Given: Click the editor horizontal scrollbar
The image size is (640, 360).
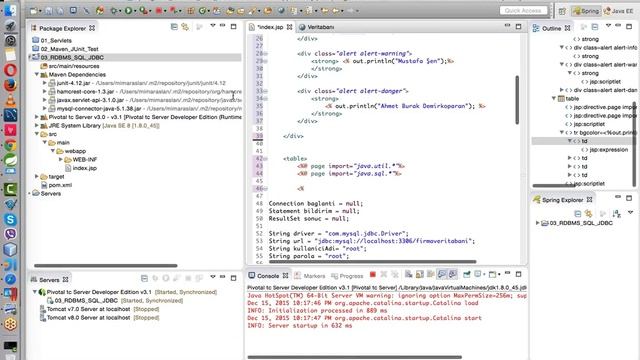Looking at the screenshot, I should 373,262.
